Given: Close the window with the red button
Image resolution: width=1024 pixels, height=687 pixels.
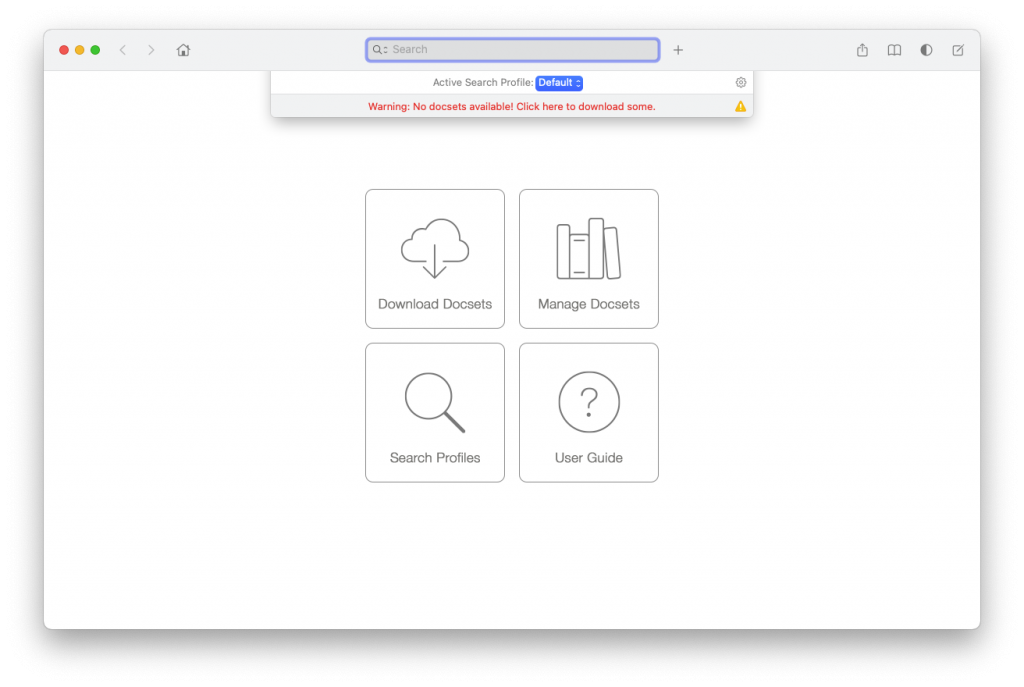Looking at the screenshot, I should 64,50.
